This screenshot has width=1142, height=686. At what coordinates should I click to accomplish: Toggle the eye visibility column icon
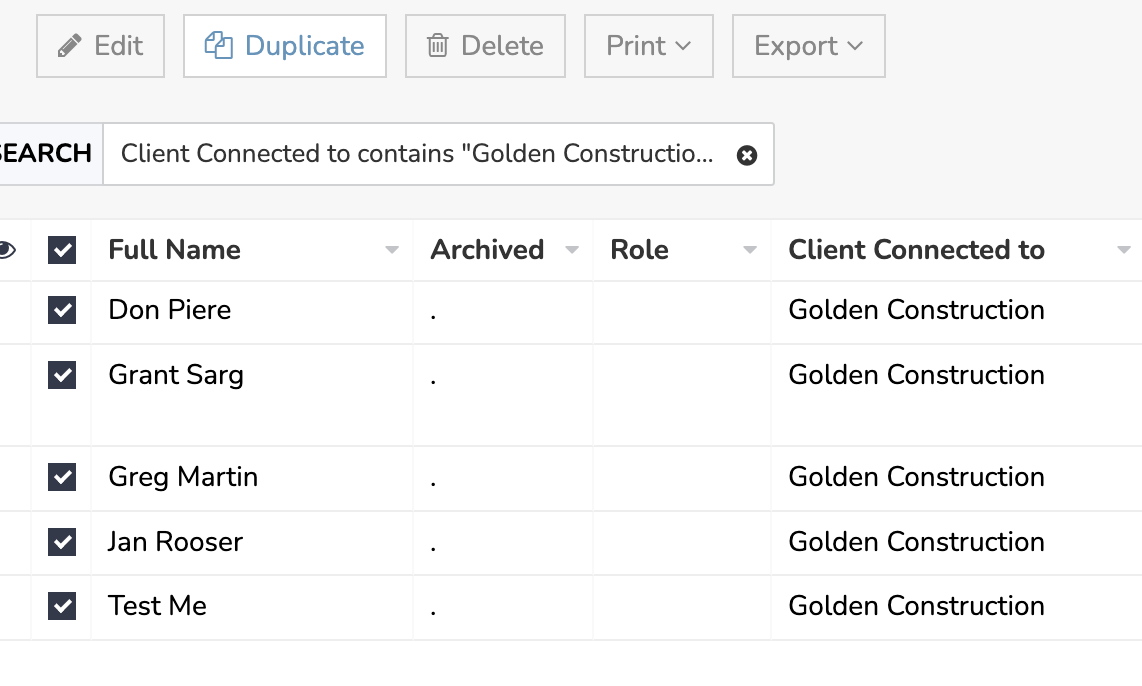point(6,250)
